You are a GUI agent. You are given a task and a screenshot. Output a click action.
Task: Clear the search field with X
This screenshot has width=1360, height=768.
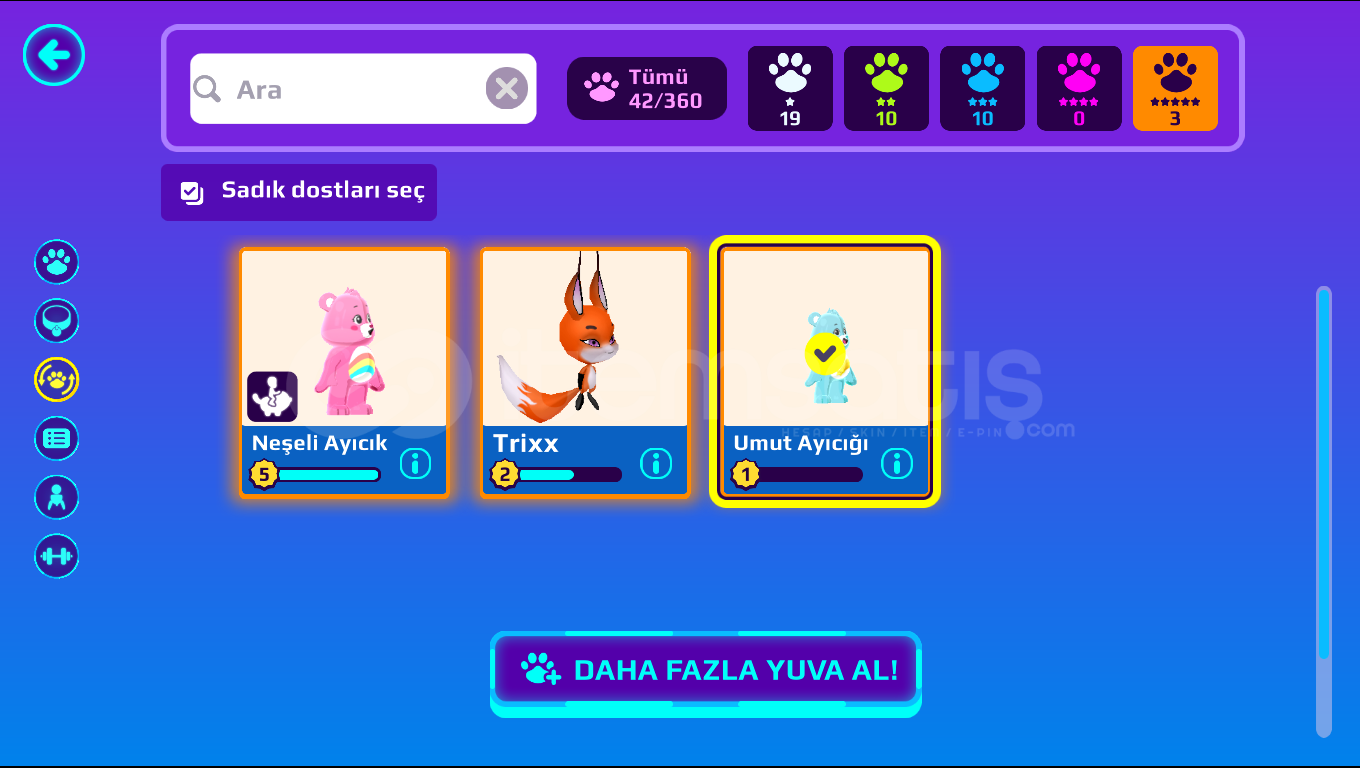click(x=507, y=89)
